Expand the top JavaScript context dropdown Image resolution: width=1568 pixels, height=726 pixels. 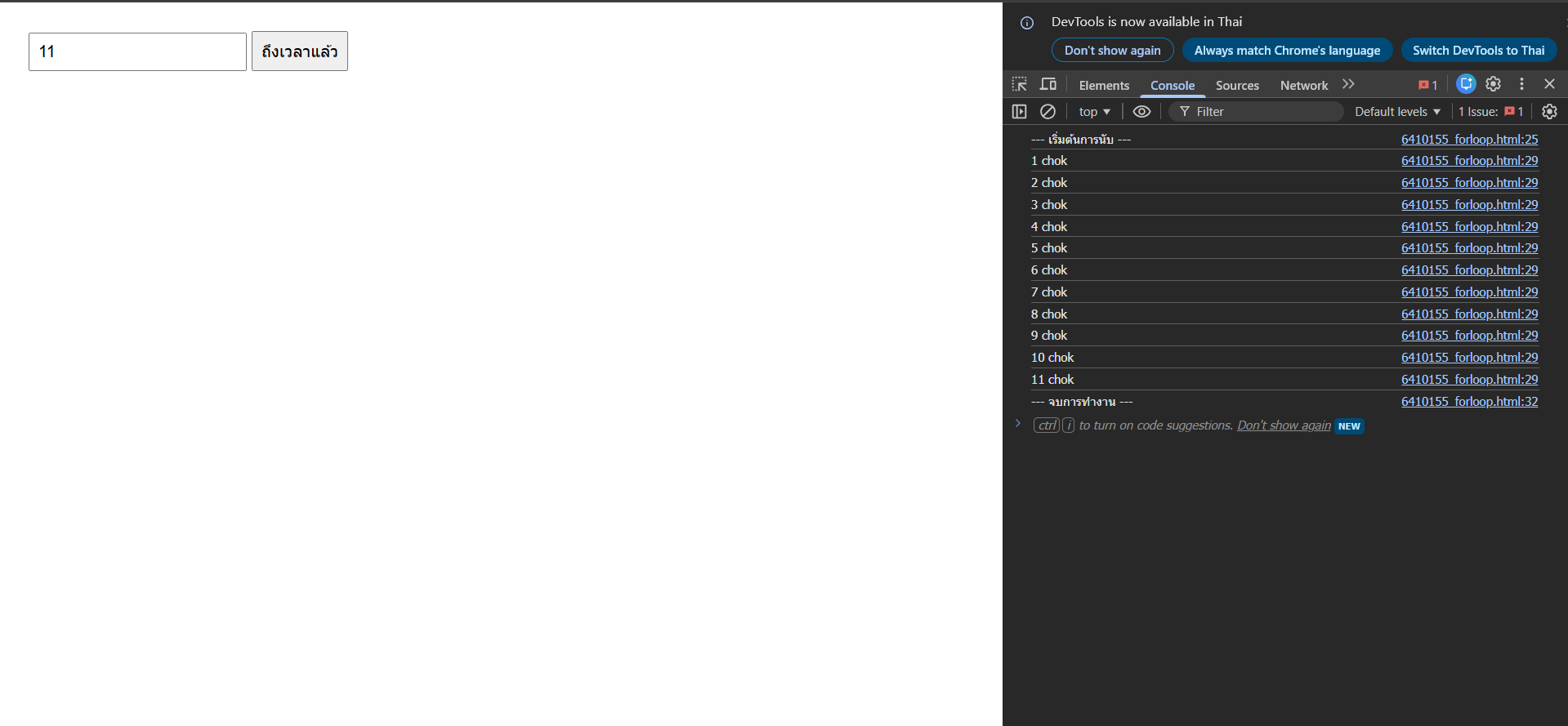[1094, 112]
